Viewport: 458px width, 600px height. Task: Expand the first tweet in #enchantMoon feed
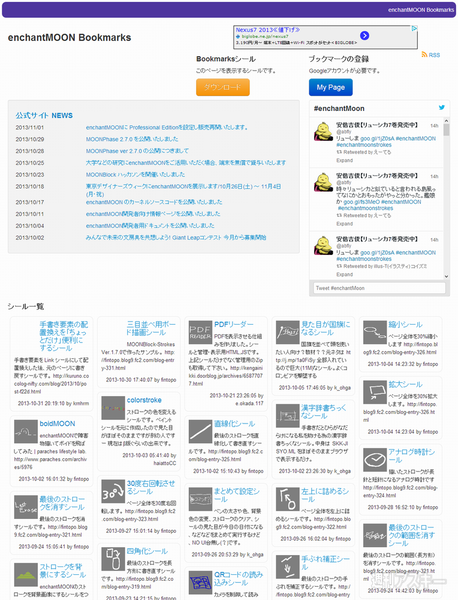click(344, 160)
